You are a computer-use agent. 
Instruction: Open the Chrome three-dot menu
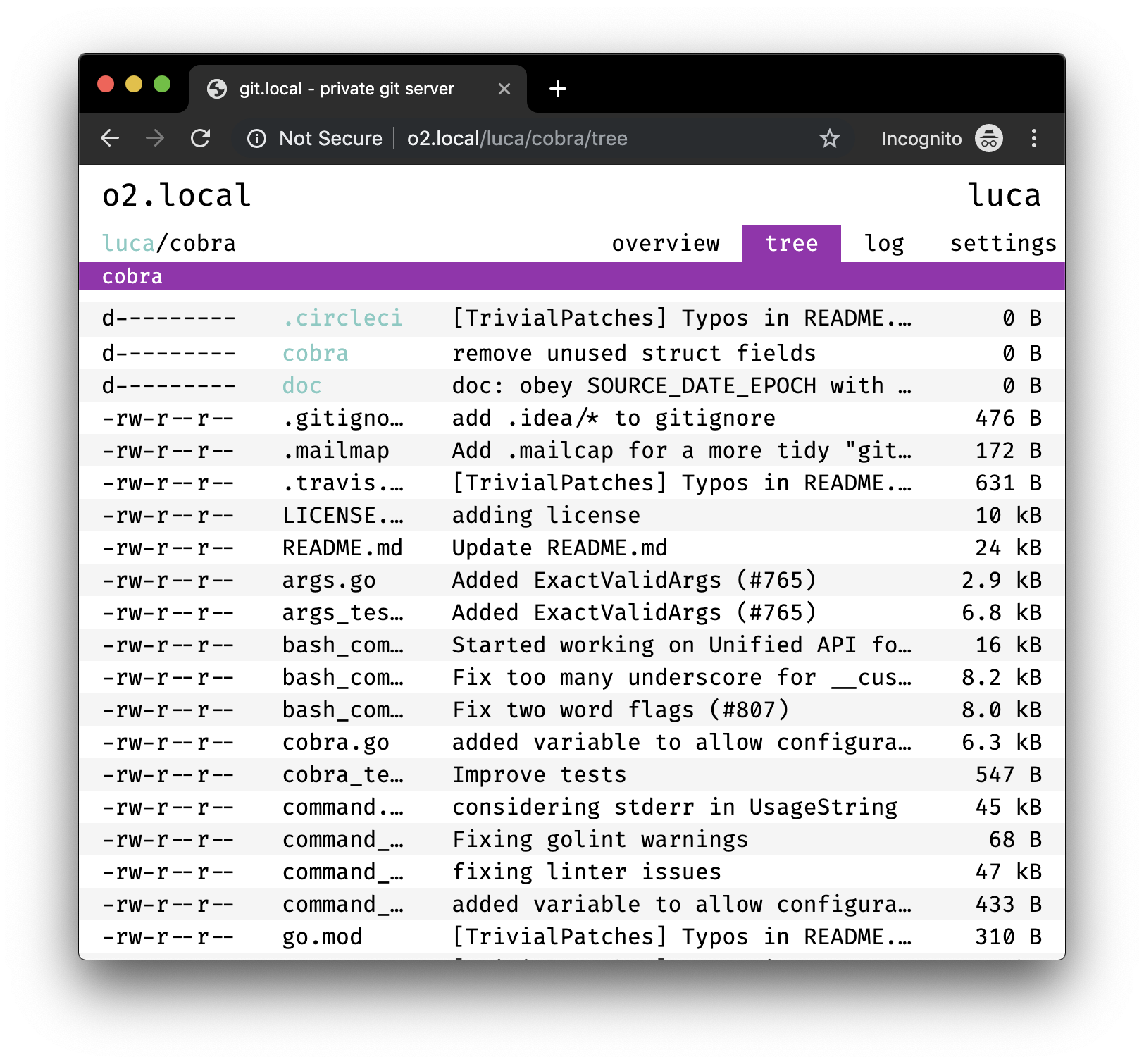[x=1033, y=138]
